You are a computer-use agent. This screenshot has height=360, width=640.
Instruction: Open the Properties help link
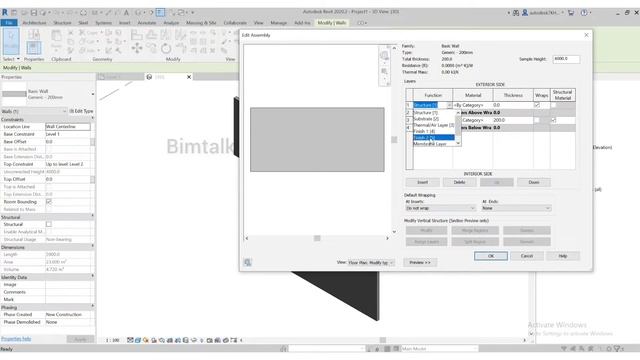click(16, 339)
